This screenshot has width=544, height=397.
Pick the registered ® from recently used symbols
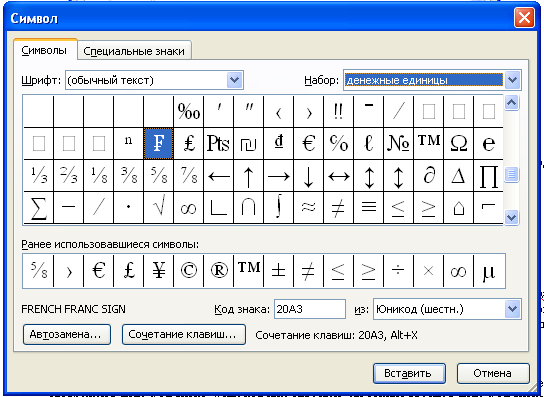[x=218, y=271]
